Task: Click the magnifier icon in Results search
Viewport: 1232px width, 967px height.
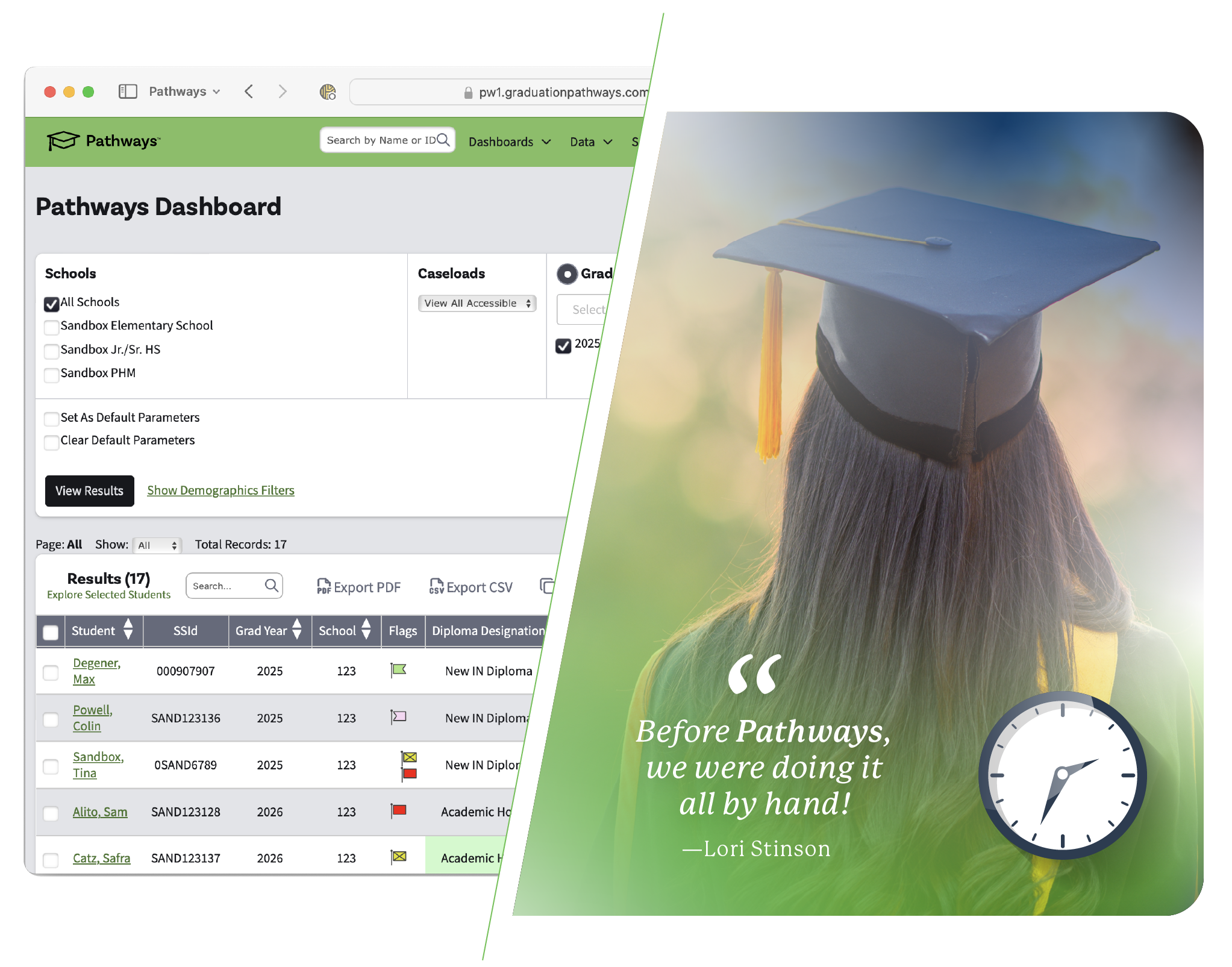Action: (x=272, y=585)
